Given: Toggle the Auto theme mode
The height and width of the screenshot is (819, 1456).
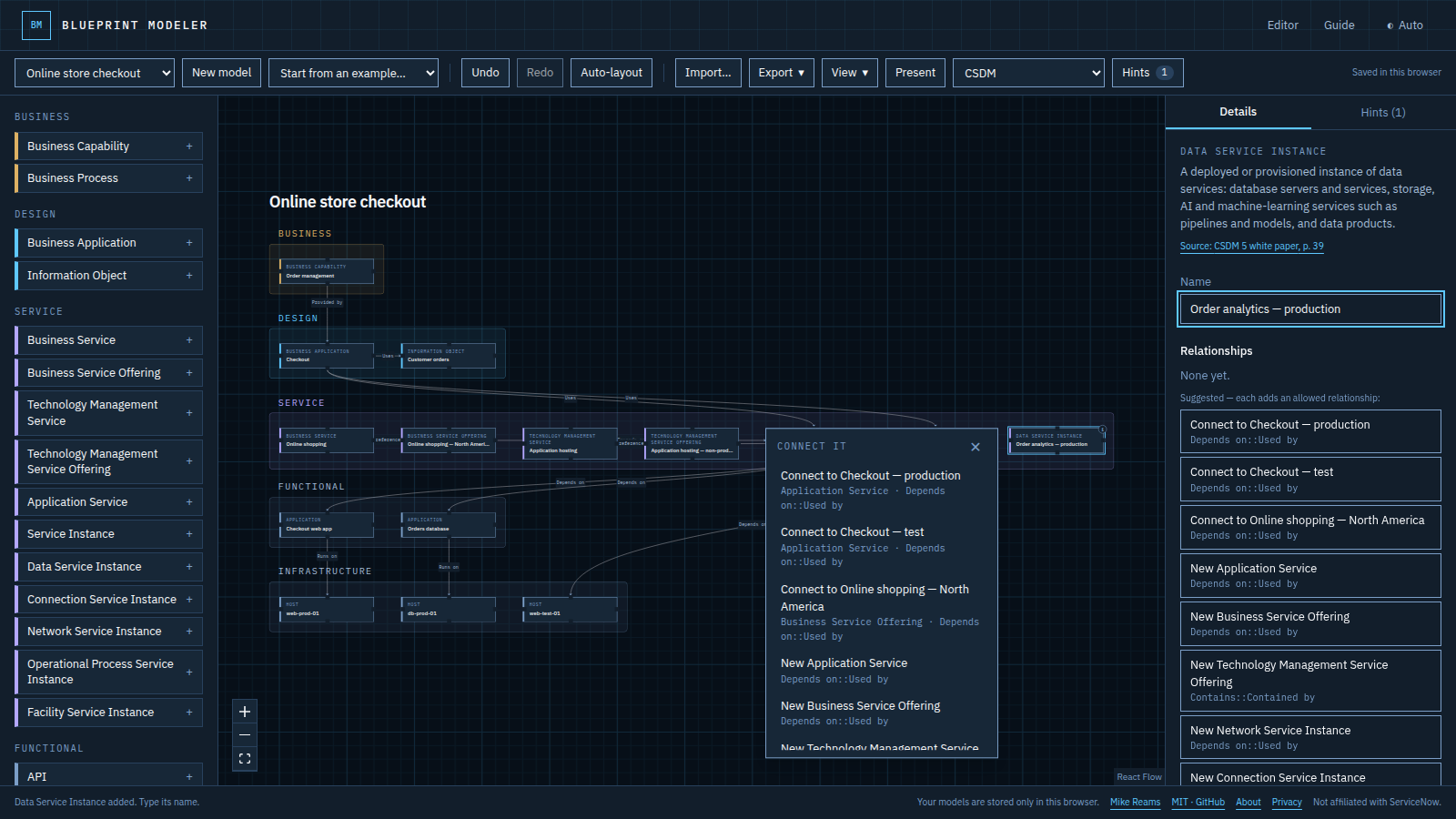Looking at the screenshot, I should pyautogui.click(x=1404, y=25).
